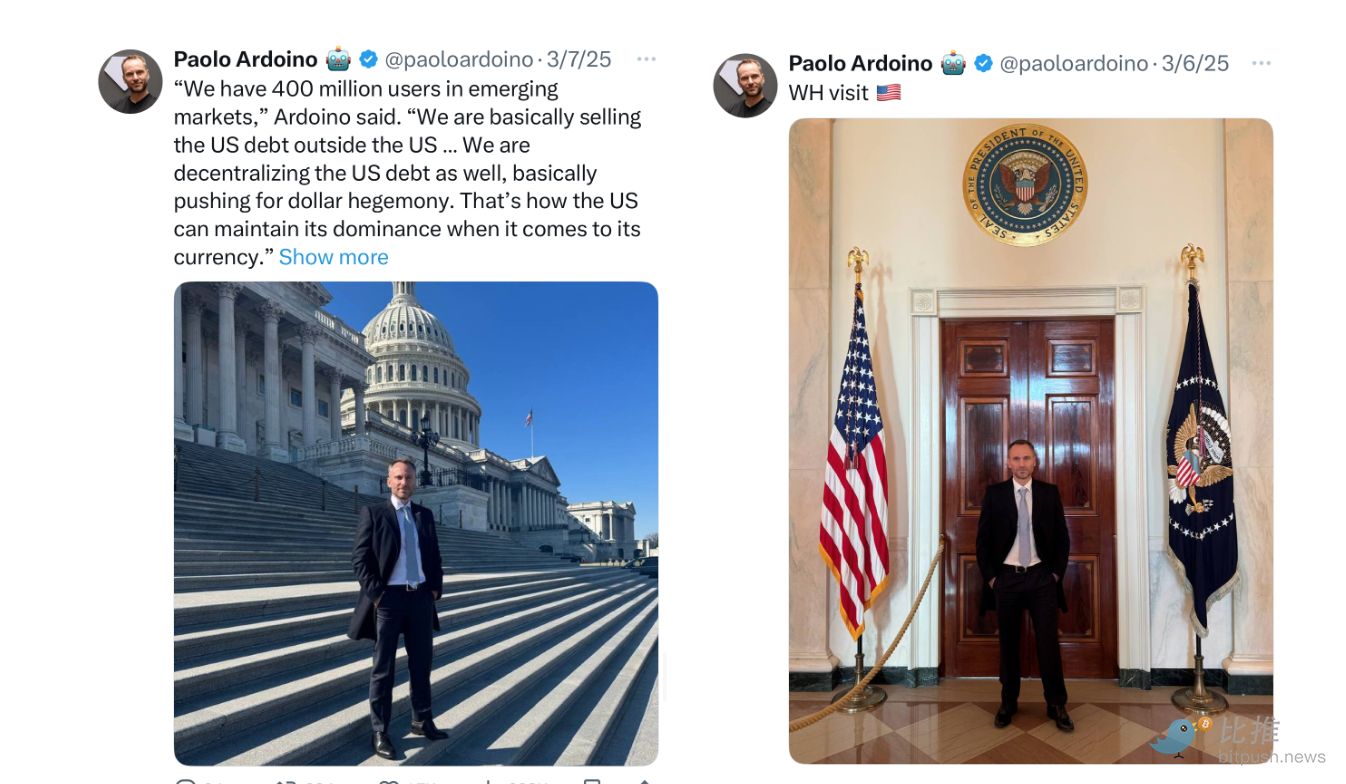Click the profile avatar on the WH visit tweet

(745, 85)
